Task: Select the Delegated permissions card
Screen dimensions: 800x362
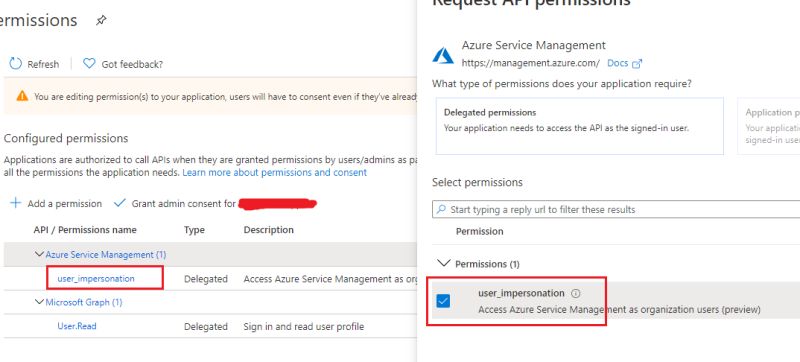Action: point(580,126)
